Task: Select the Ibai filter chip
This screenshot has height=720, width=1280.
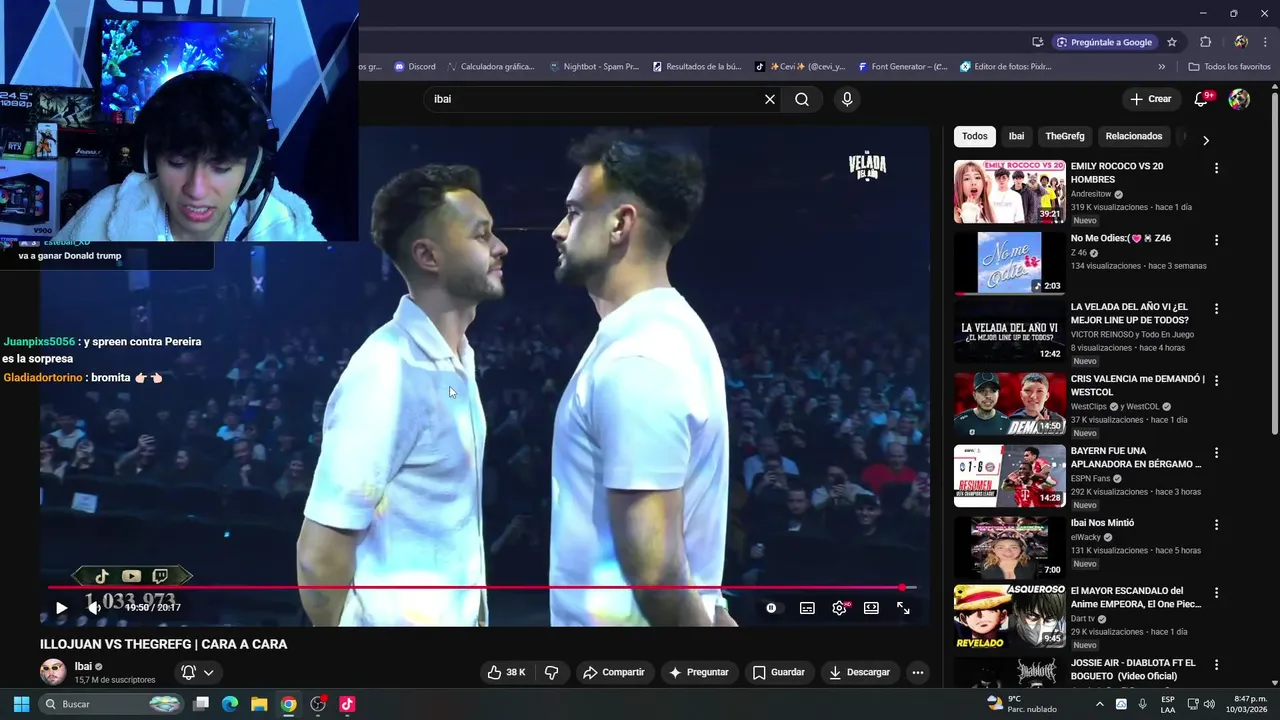Action: (x=1016, y=136)
